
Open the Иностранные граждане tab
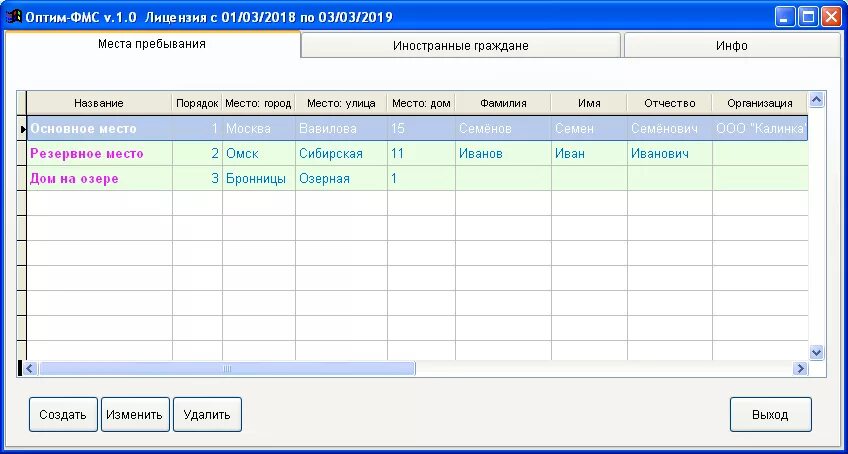[460, 45]
